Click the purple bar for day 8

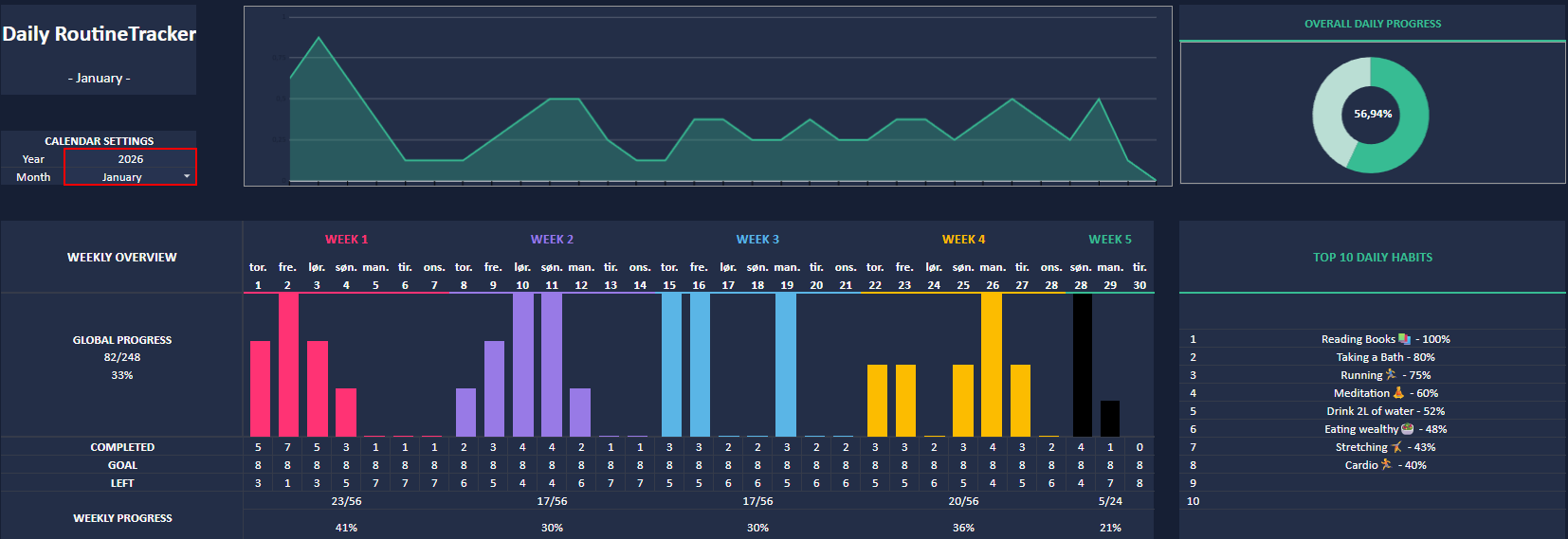465,412
